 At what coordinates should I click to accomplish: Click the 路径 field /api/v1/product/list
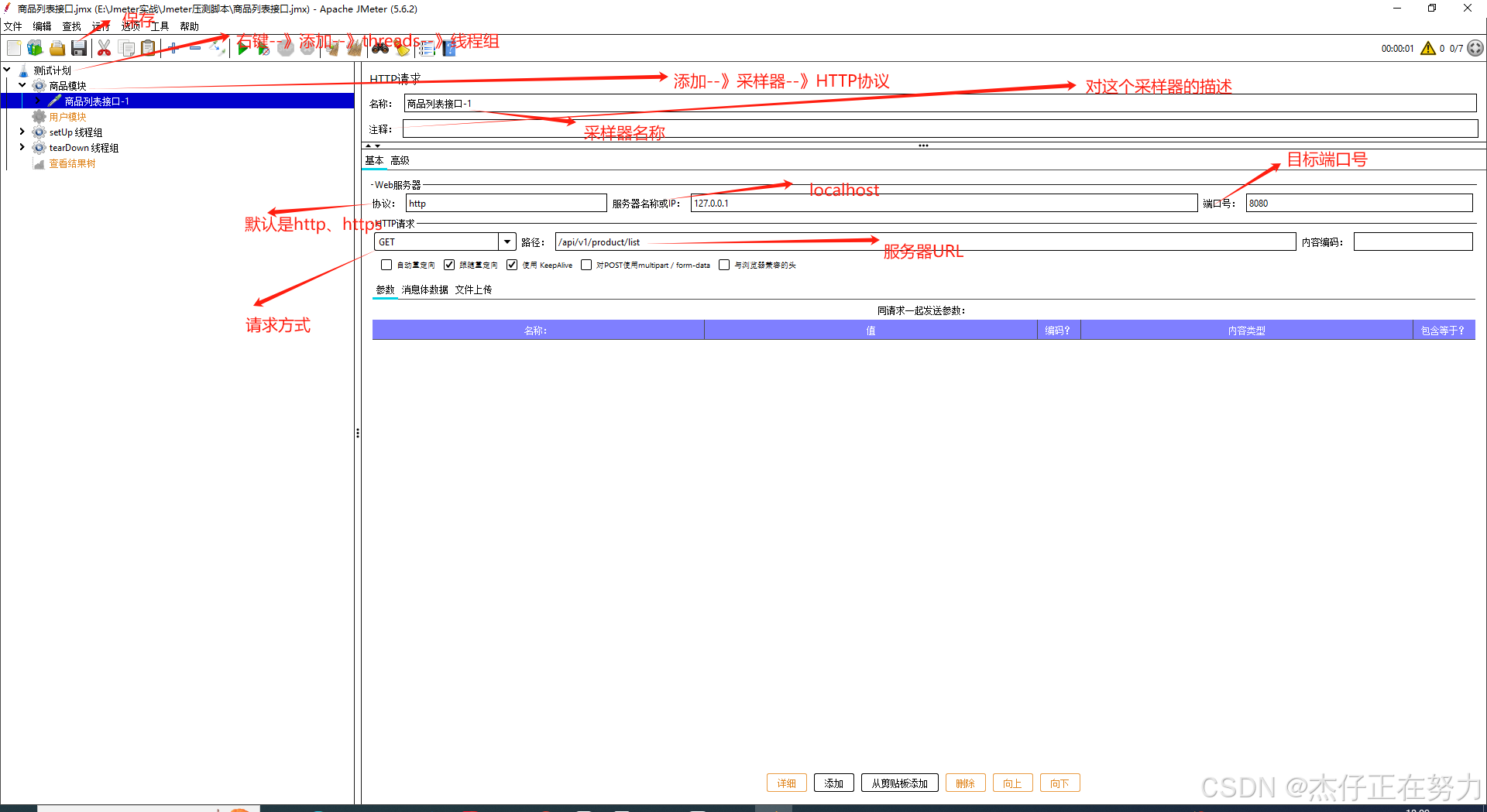coord(926,242)
